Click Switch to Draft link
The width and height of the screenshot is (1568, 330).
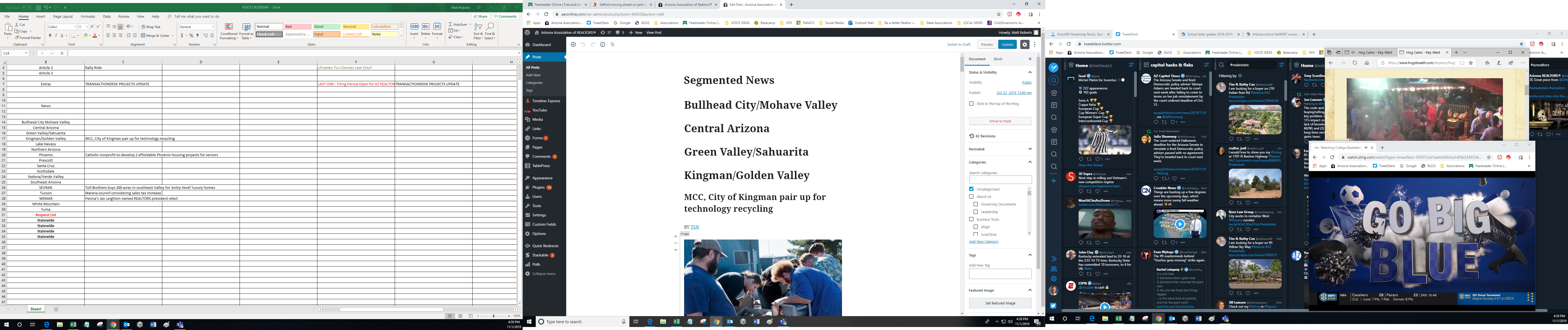pyautogui.click(x=959, y=44)
